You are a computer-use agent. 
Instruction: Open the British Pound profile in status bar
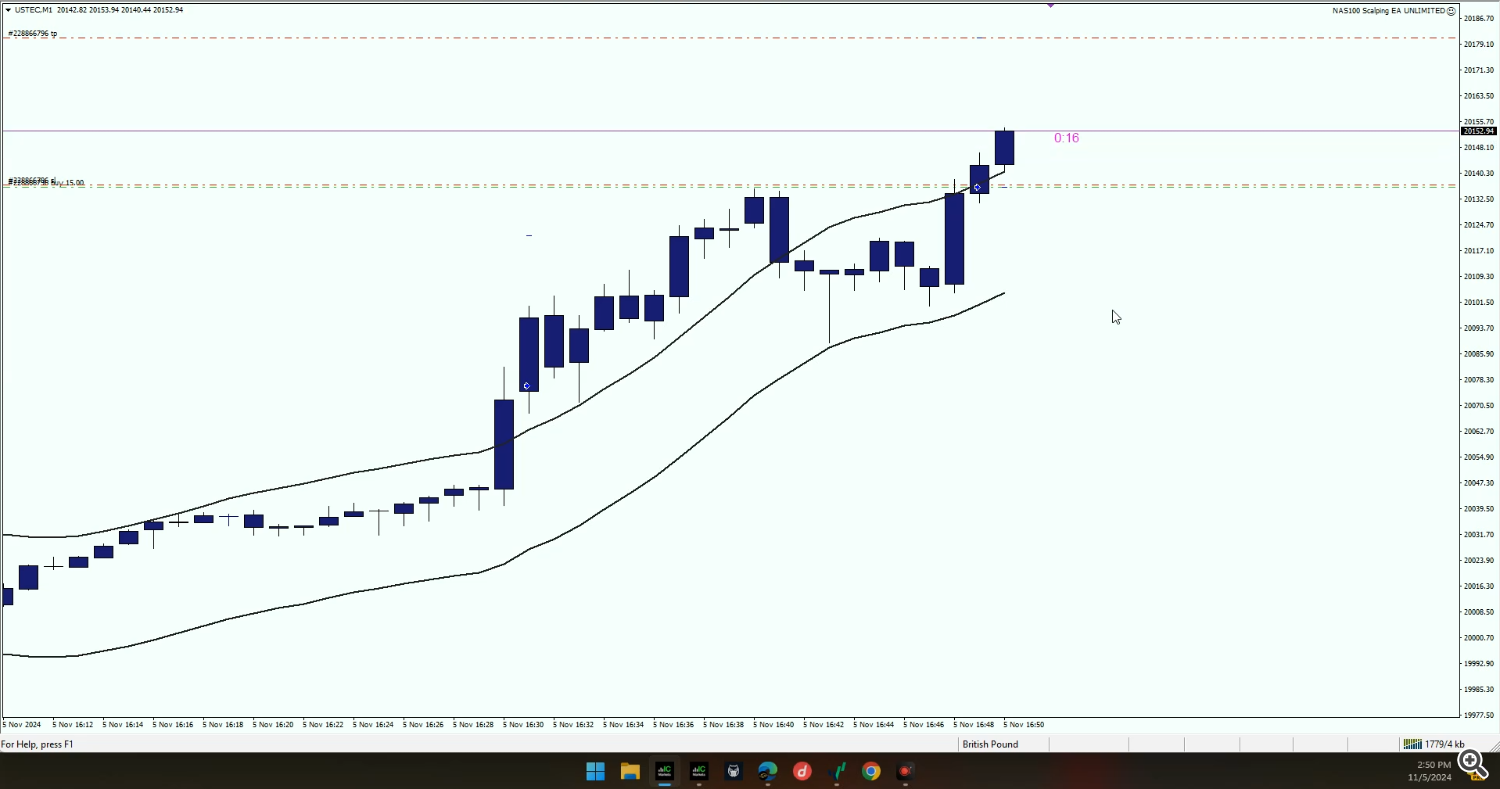point(990,745)
